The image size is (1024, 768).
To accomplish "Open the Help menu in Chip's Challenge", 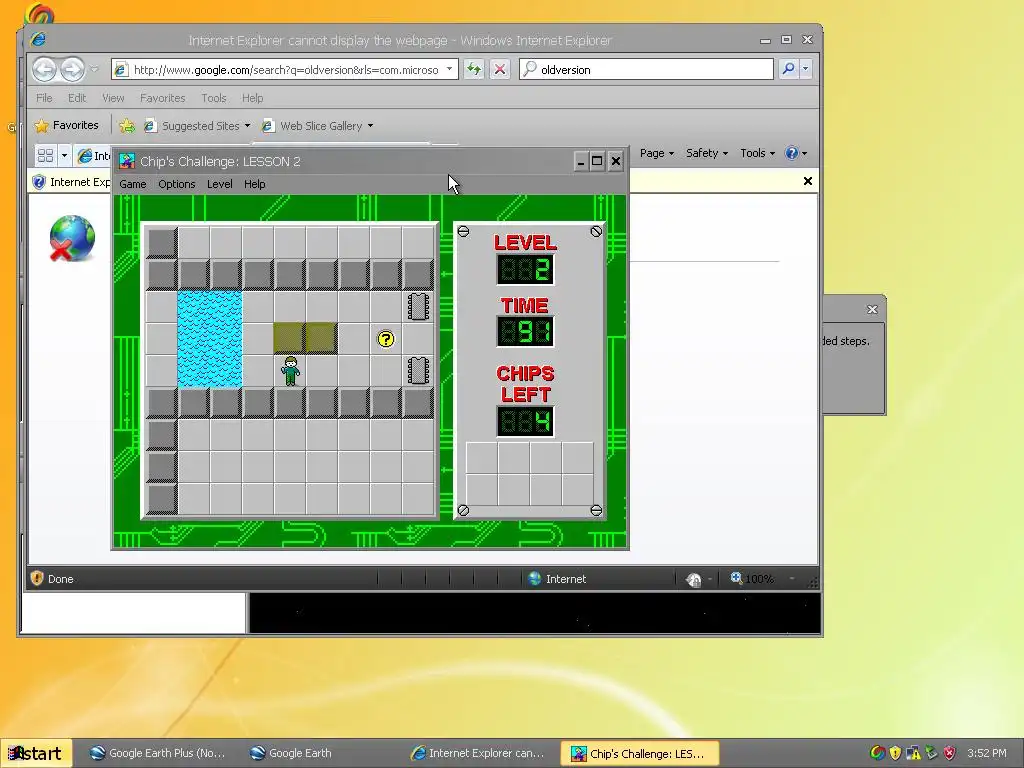I will point(254,184).
